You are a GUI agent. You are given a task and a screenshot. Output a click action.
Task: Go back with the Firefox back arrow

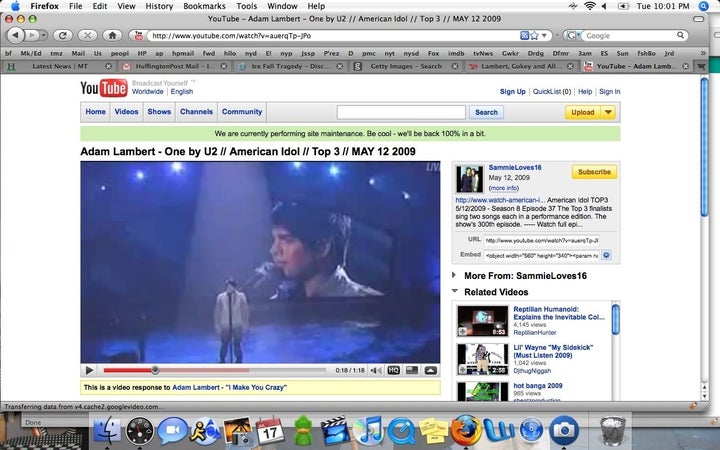(x=15, y=35)
